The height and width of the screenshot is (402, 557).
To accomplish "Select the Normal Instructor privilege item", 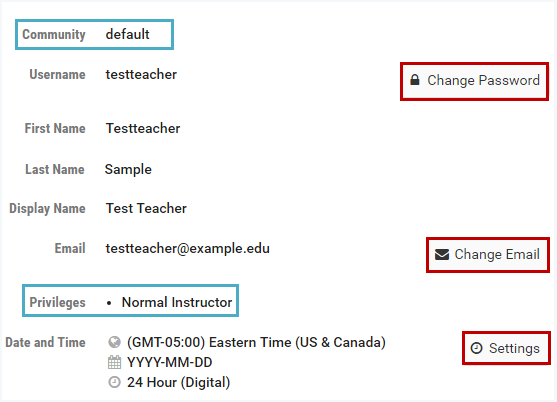I will click(x=177, y=302).
